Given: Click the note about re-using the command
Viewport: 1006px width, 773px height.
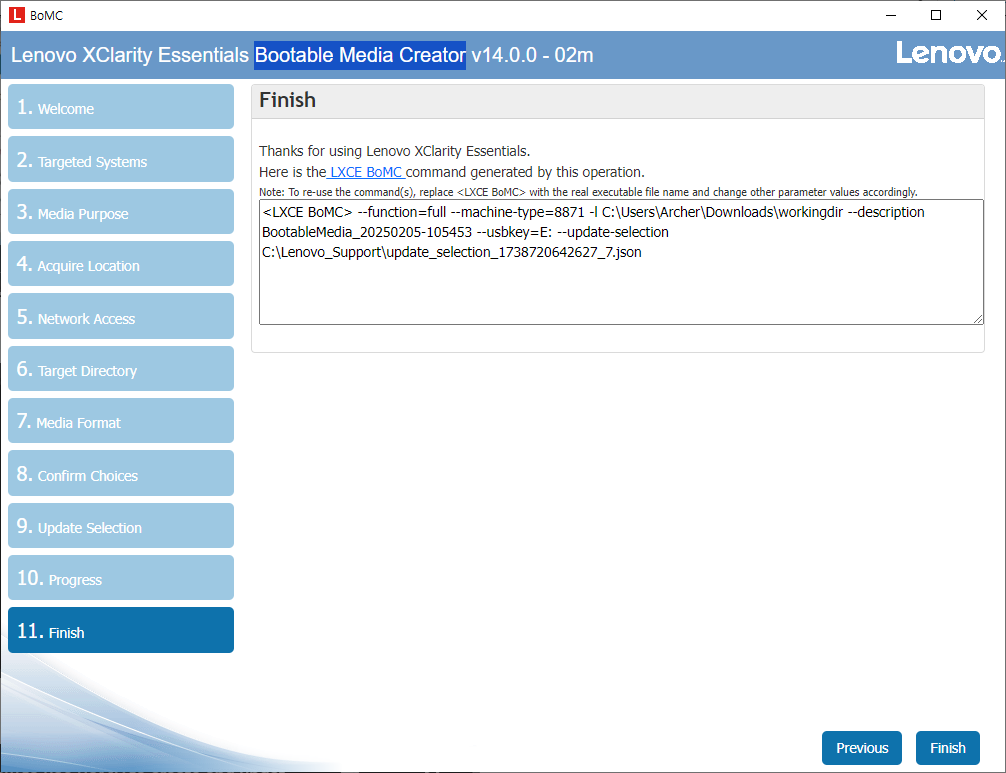Looking at the screenshot, I should (x=588, y=192).
